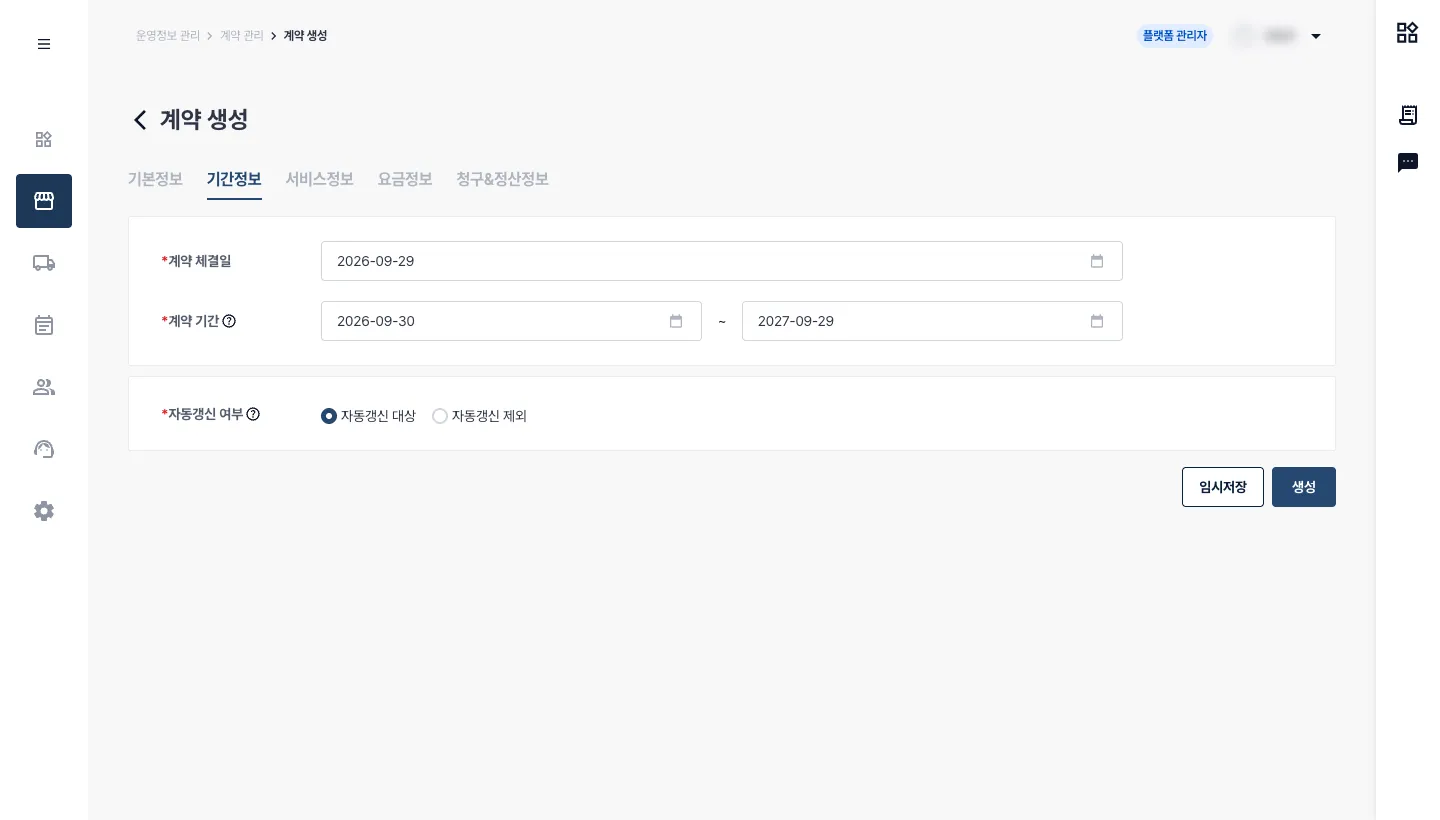Open the users group icon in sidebar
This screenshot has height=820, width=1440.
44,387
